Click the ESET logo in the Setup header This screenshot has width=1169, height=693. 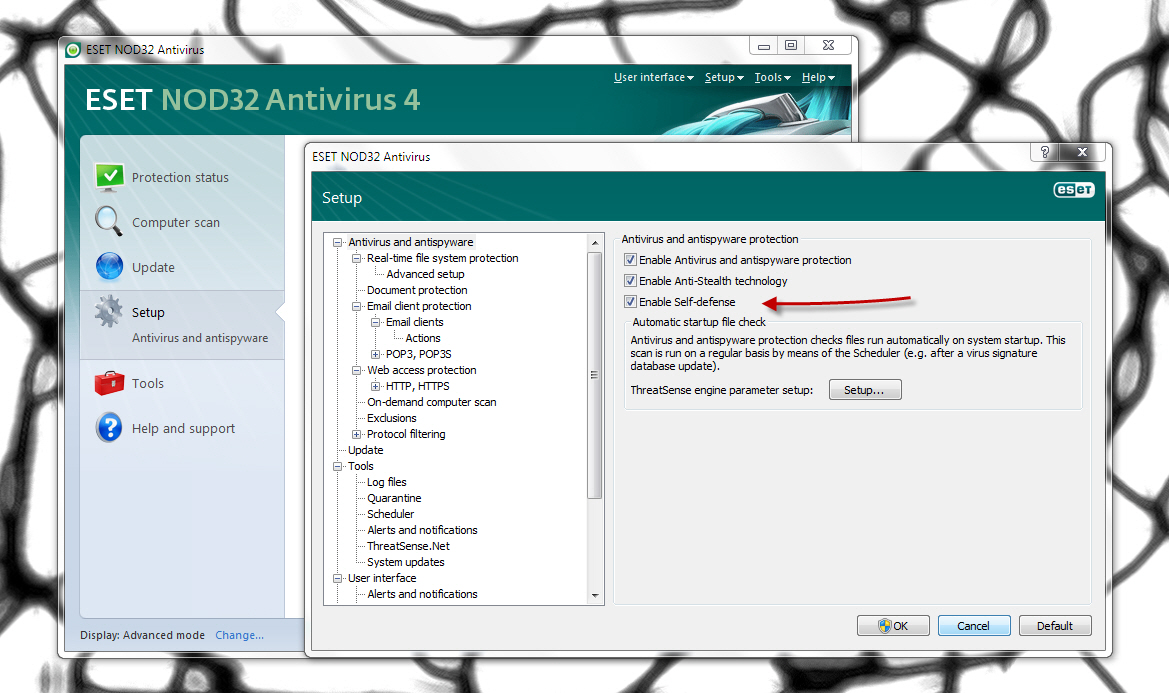coord(1074,190)
